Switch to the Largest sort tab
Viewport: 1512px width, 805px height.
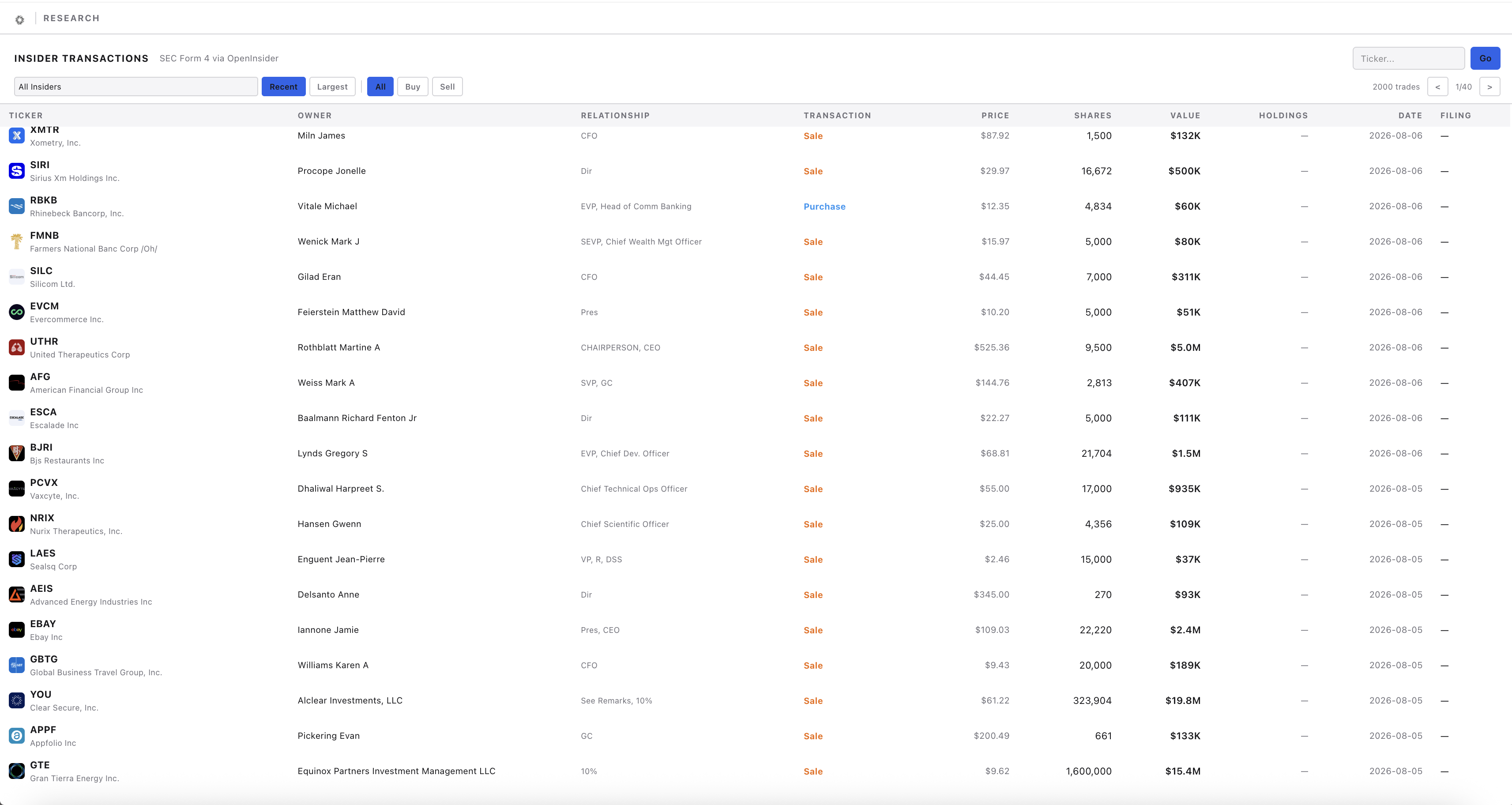click(x=332, y=87)
